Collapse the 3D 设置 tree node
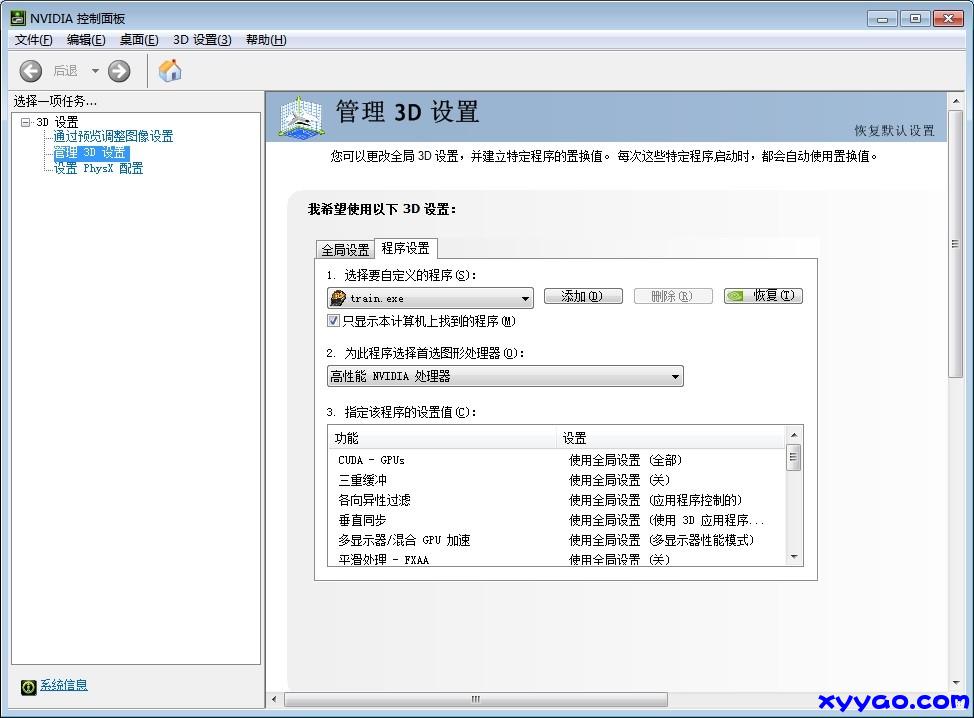The image size is (974, 718). tap(26, 122)
